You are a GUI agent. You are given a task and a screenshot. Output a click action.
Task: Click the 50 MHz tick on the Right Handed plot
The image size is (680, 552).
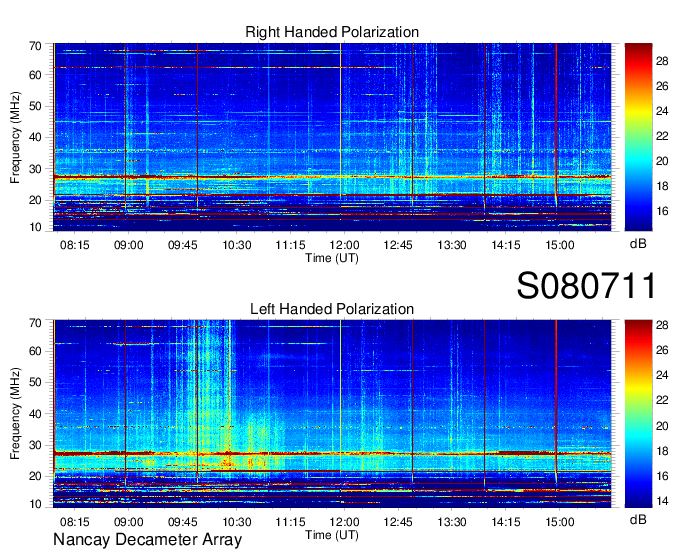coord(35,106)
